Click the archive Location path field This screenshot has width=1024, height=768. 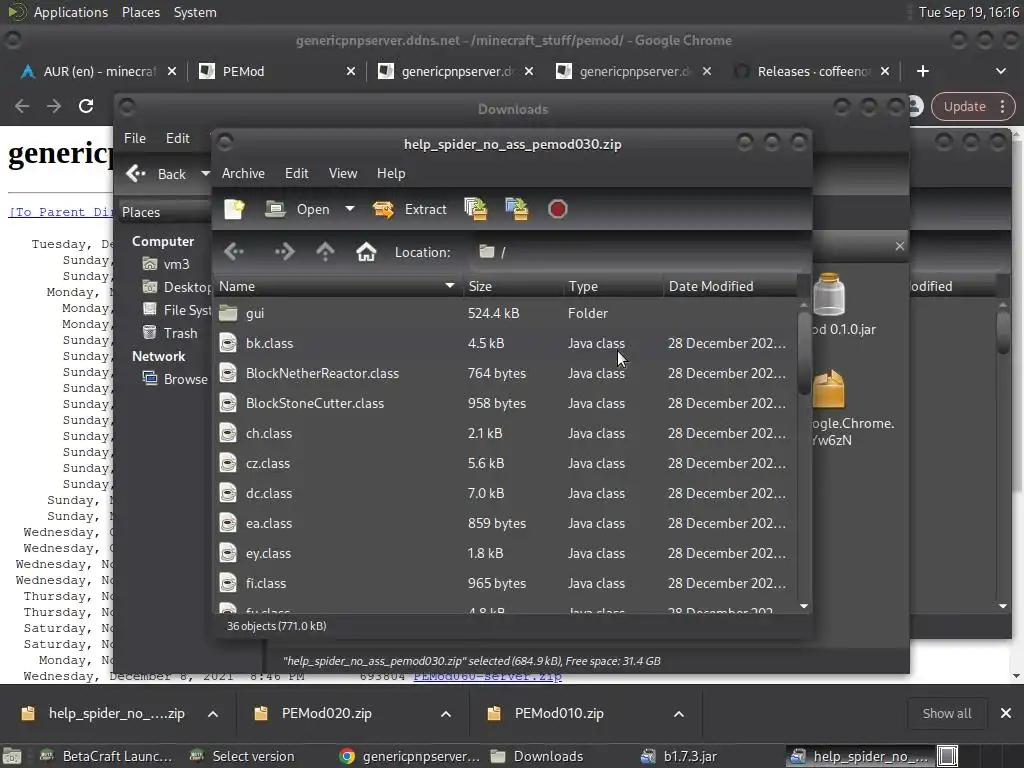click(637, 252)
